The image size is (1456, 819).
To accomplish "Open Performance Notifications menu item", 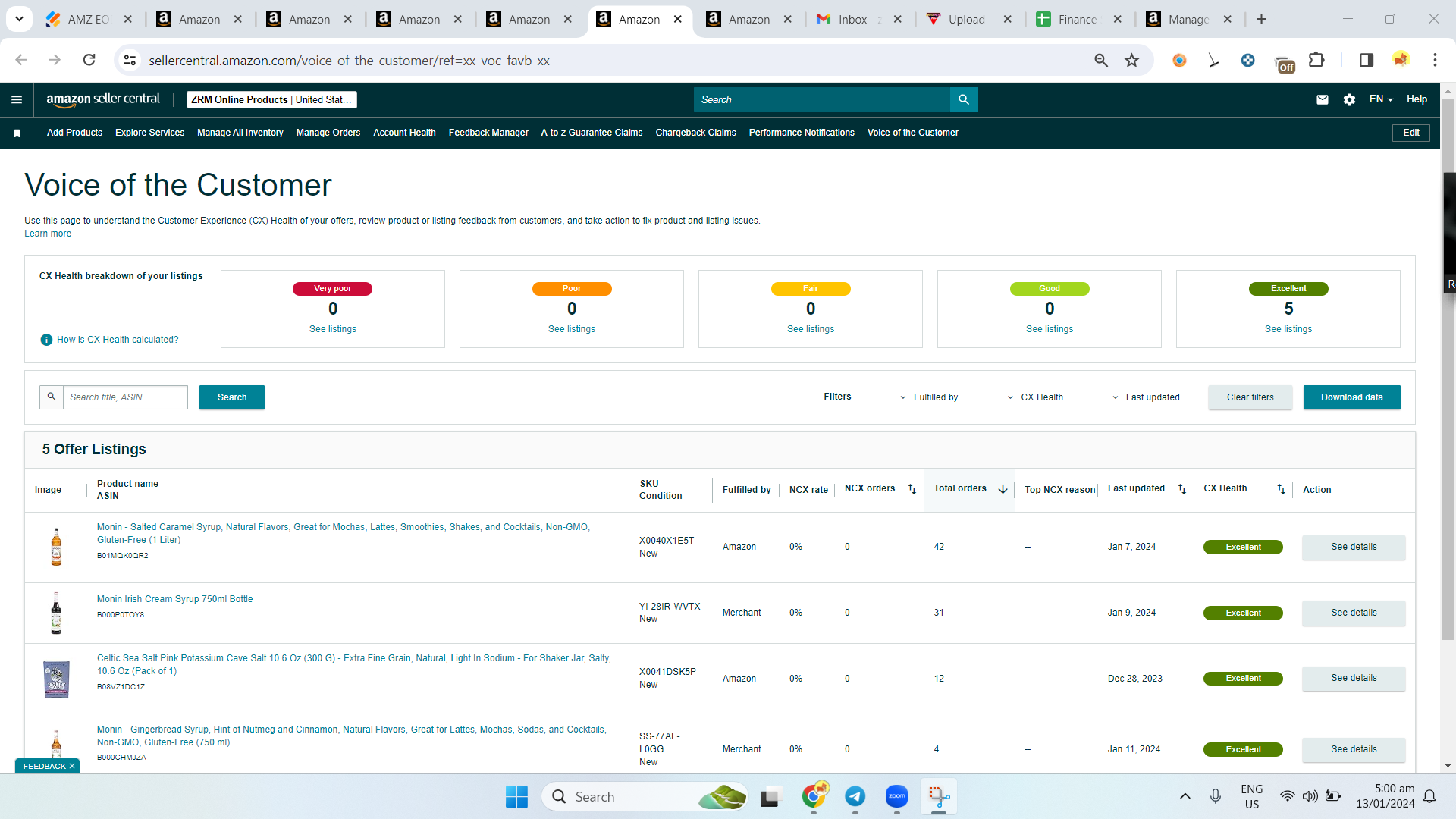I will click(802, 133).
